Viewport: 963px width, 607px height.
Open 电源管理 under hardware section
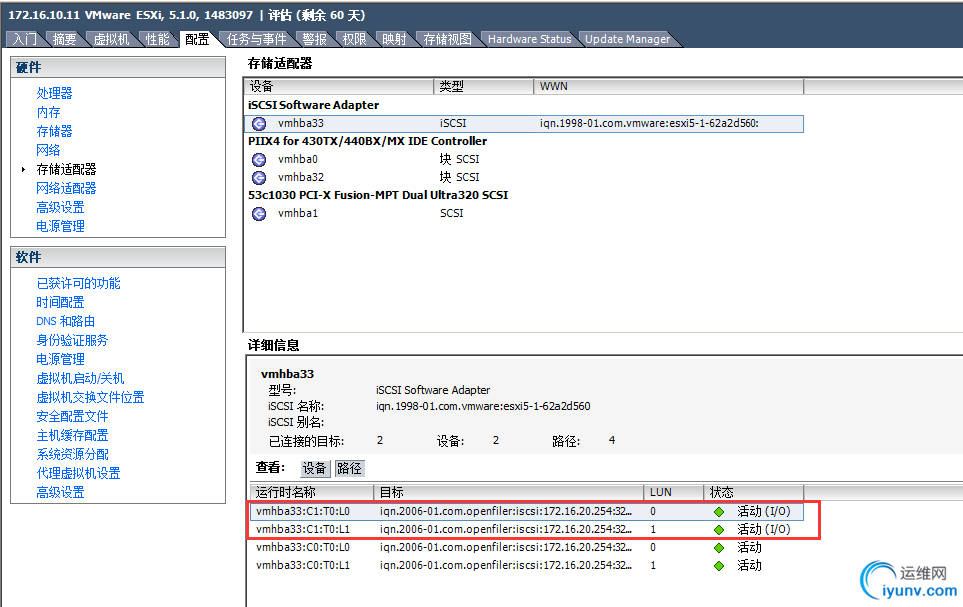point(60,227)
